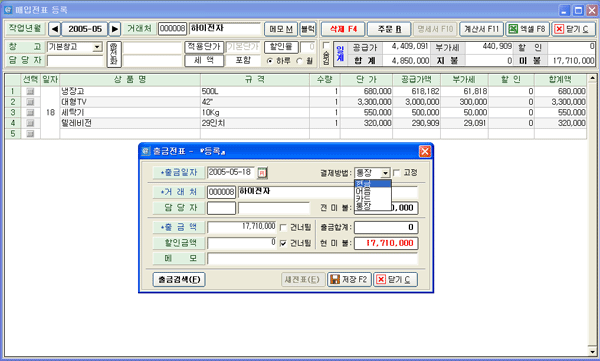Select the 하루 radio button
Image resolution: width=600 pixels, height=361 pixels.
click(270, 61)
